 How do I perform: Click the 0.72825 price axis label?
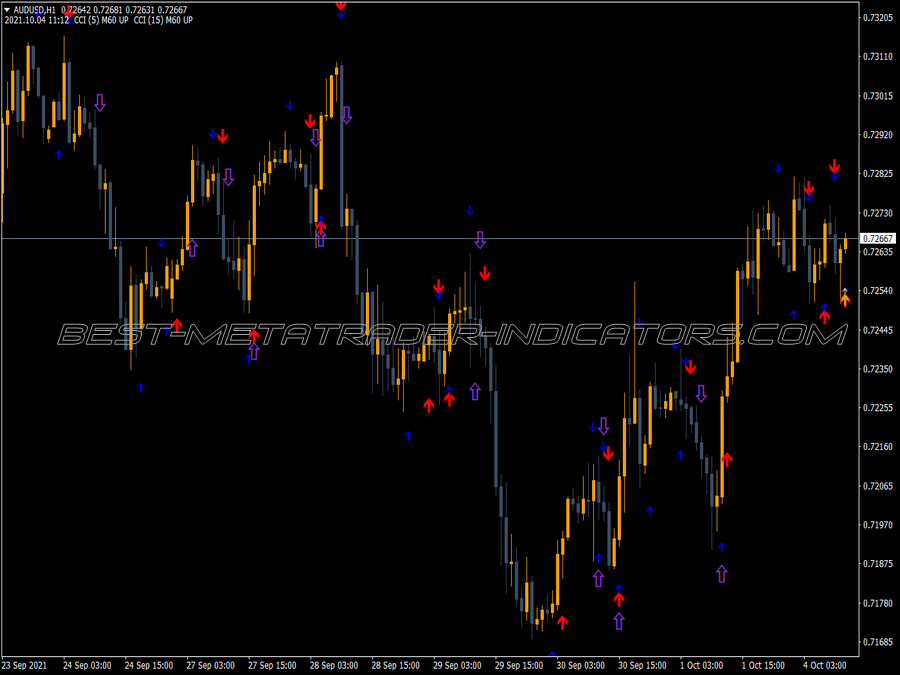coord(878,174)
